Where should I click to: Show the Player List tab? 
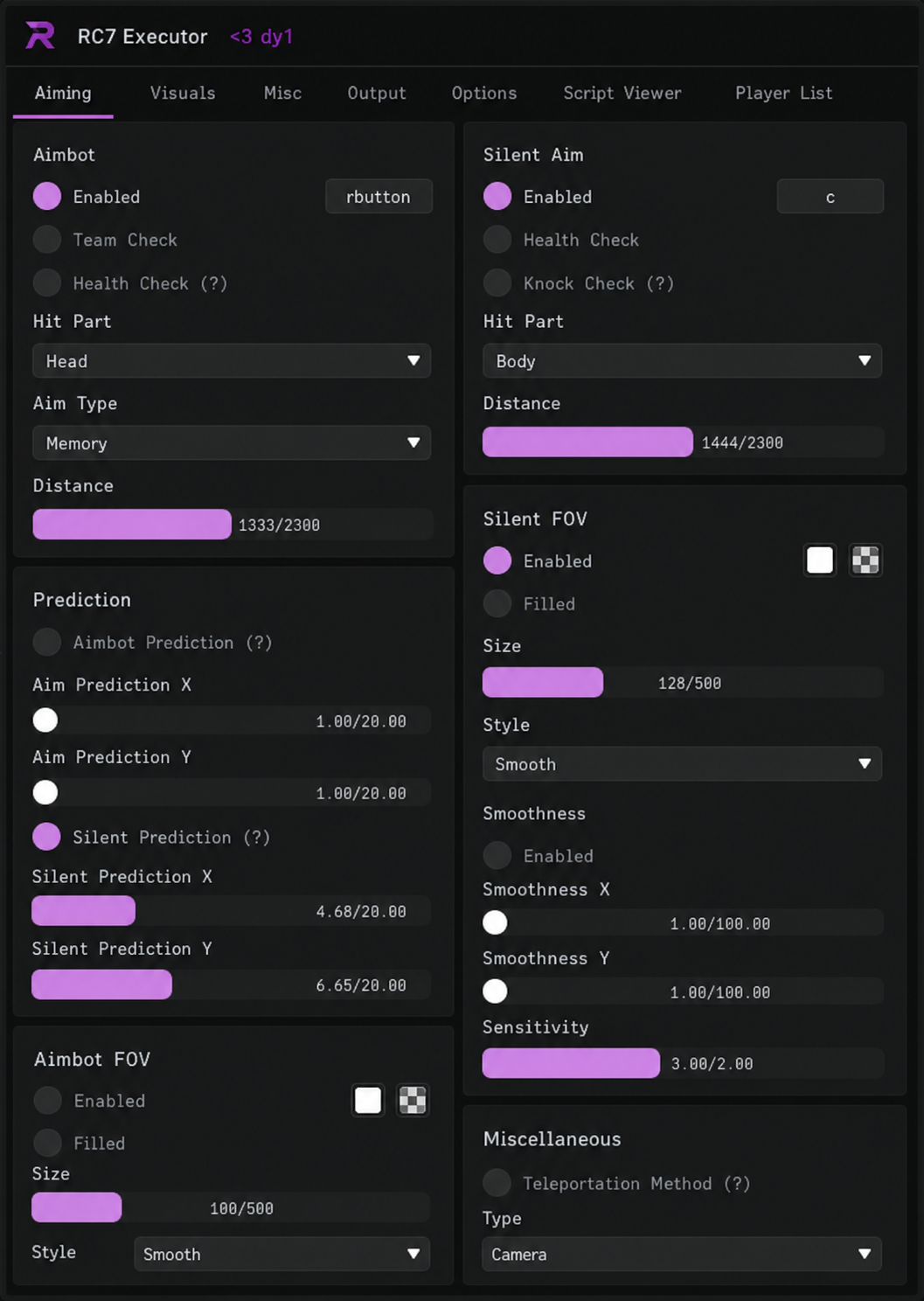[784, 94]
